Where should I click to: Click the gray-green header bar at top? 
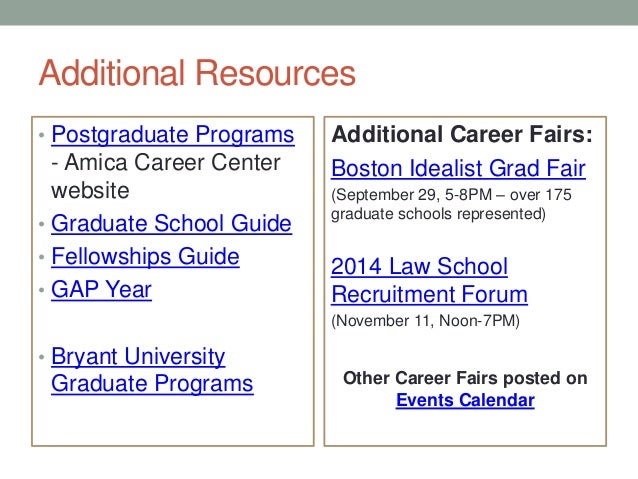tap(319, 13)
